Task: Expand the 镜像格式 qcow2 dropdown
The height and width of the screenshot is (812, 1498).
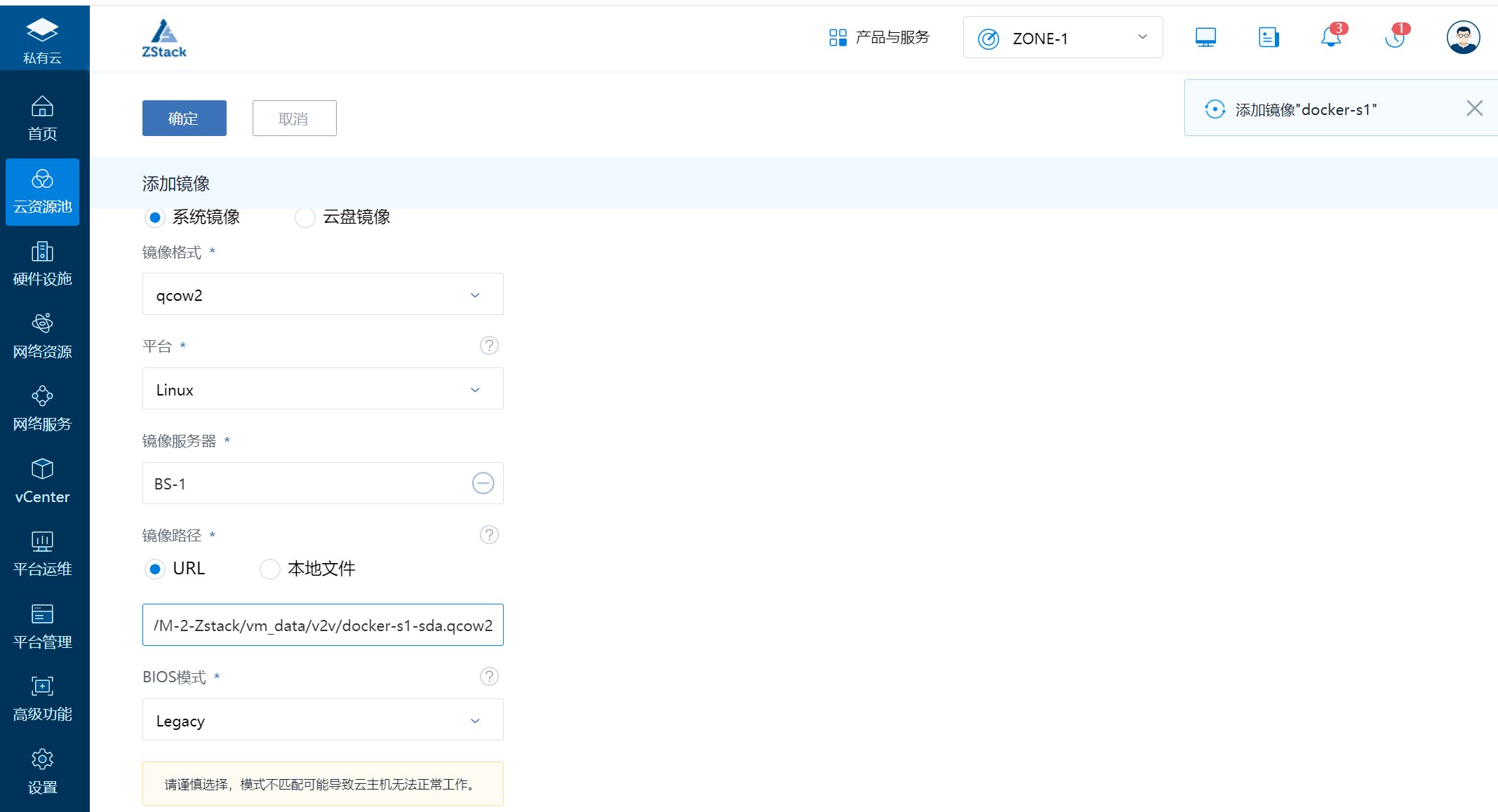Action: click(x=323, y=294)
